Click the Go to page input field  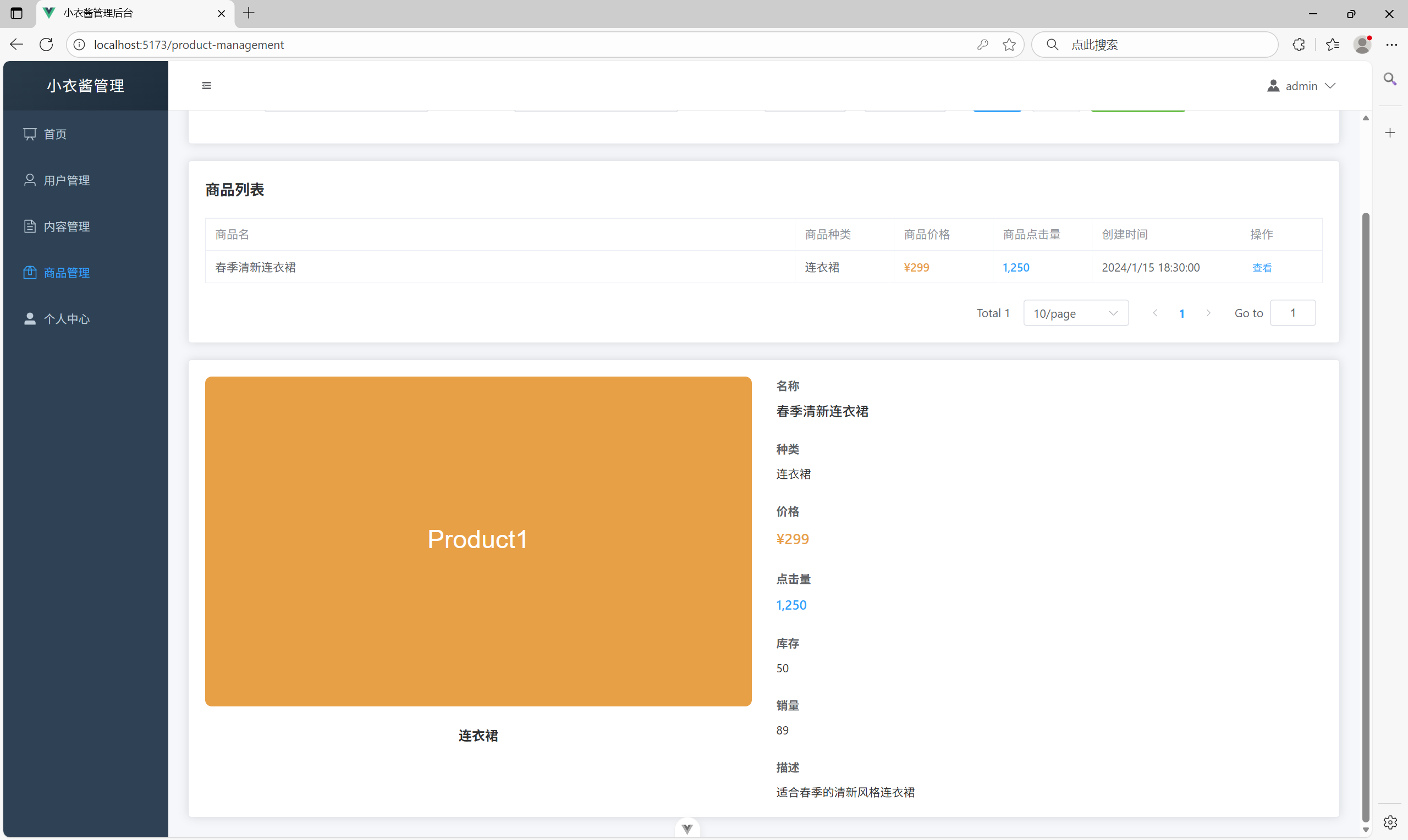point(1292,313)
